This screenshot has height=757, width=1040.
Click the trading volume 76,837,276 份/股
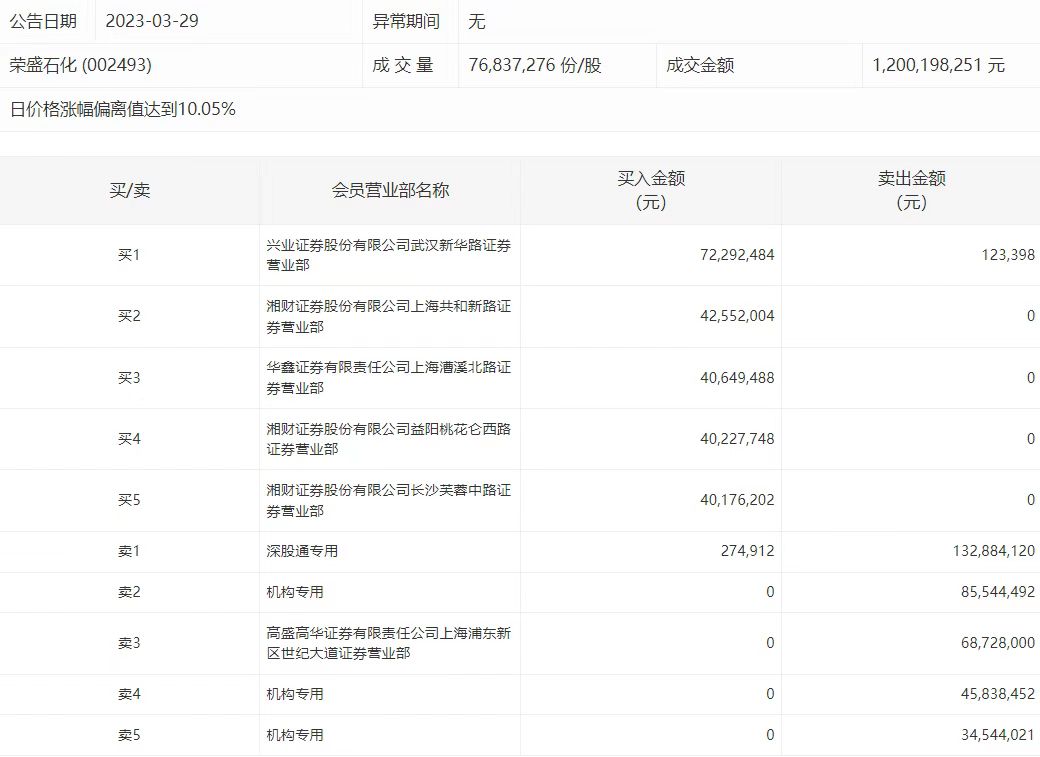pyautogui.click(x=535, y=65)
